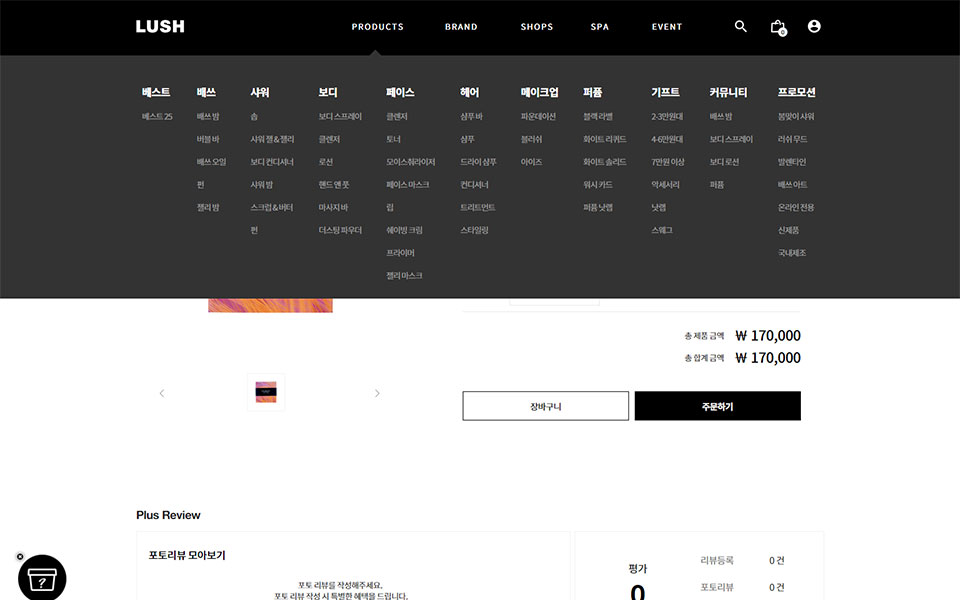
Task: Open the BRAND menu
Action: pyautogui.click(x=461, y=27)
